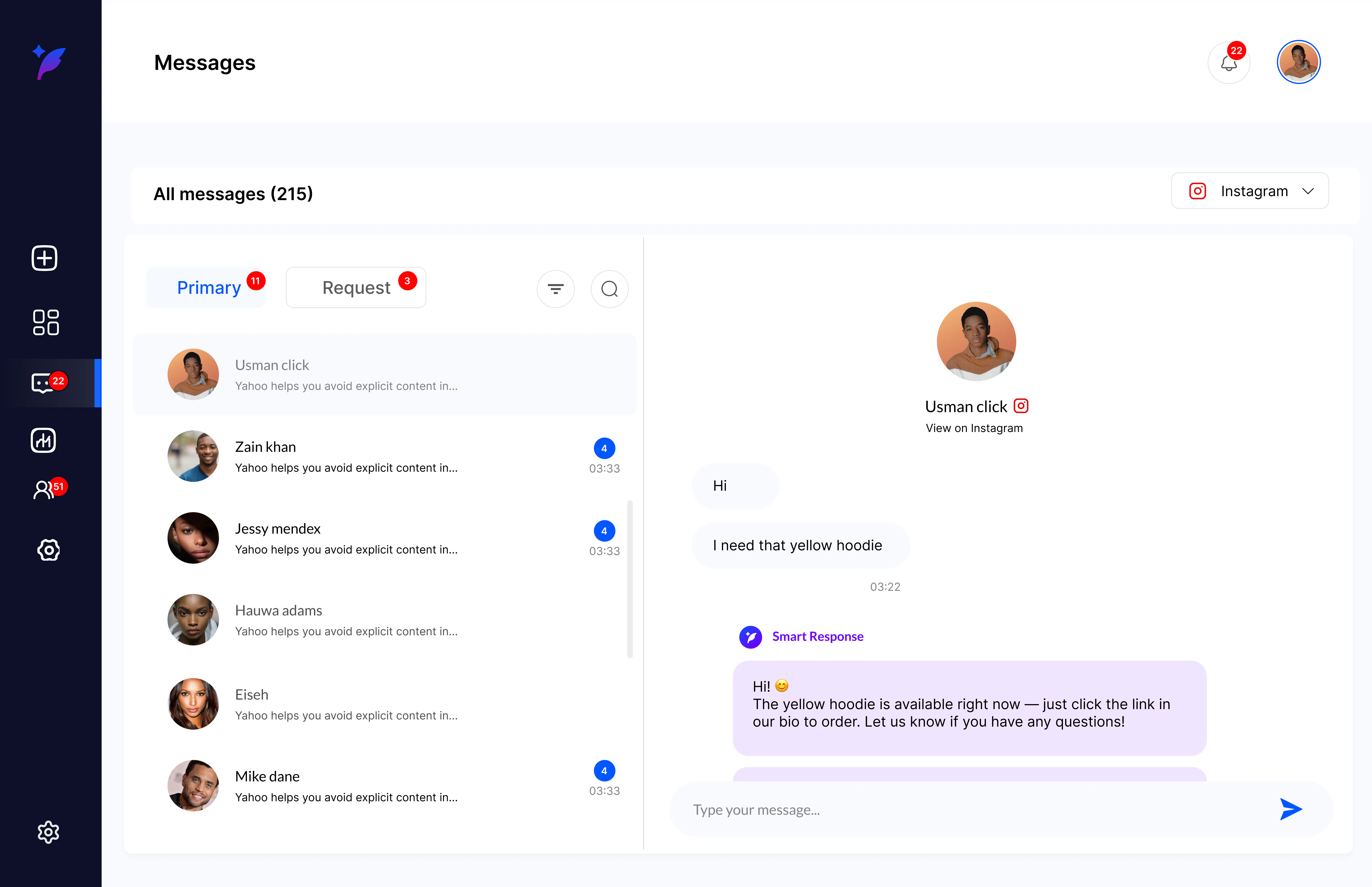Open the create new plus icon in sidebar
Image resolution: width=1372 pixels, height=887 pixels.
(44, 258)
